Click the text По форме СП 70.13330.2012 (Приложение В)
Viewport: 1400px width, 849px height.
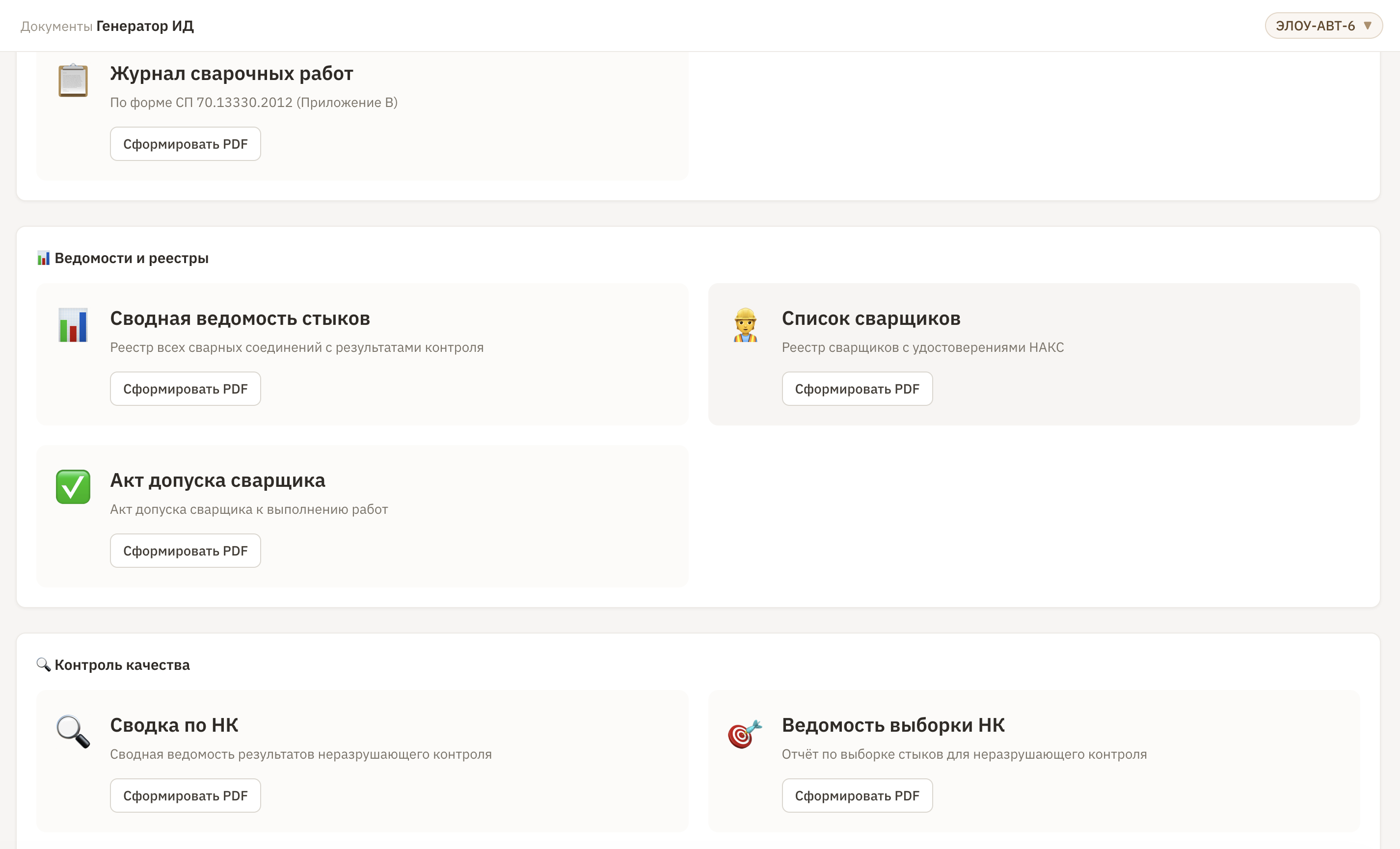(253, 102)
